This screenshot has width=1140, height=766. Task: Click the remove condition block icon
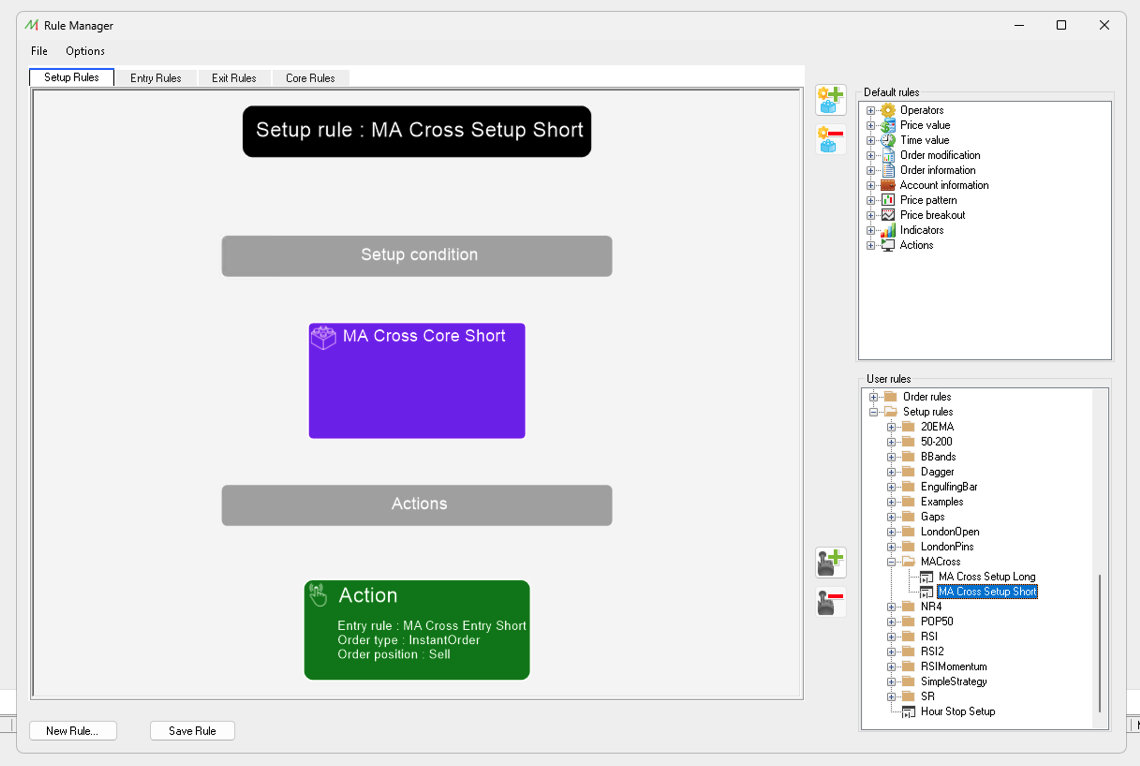click(830, 140)
